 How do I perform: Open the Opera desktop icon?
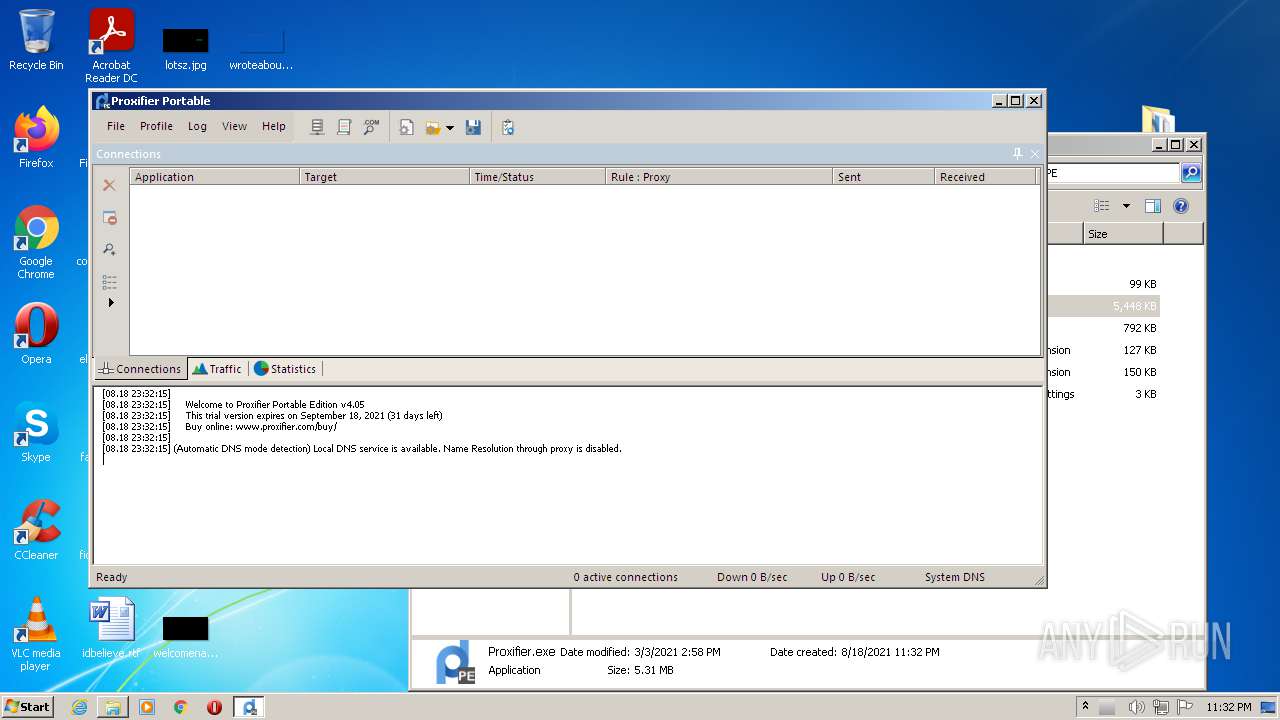[x=36, y=334]
